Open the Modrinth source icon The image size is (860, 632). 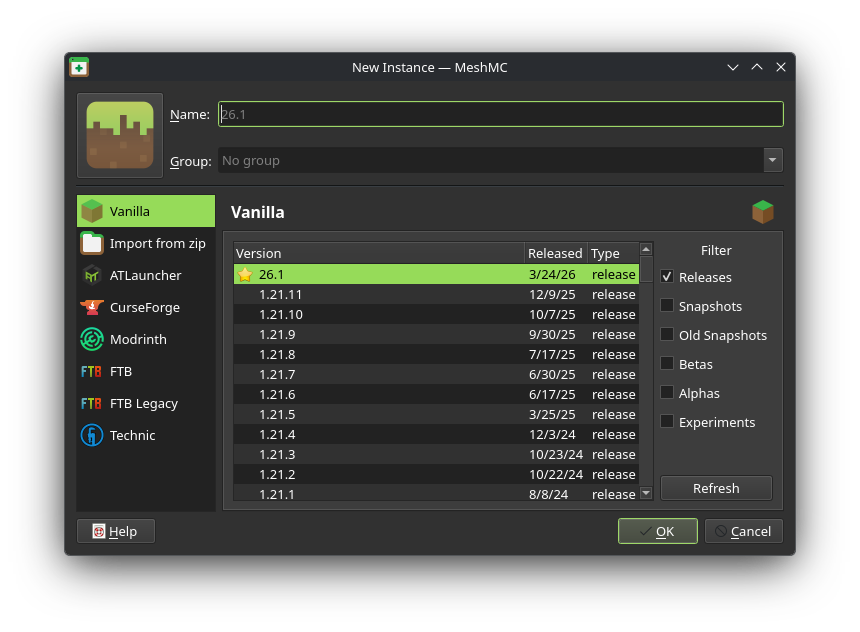click(92, 339)
